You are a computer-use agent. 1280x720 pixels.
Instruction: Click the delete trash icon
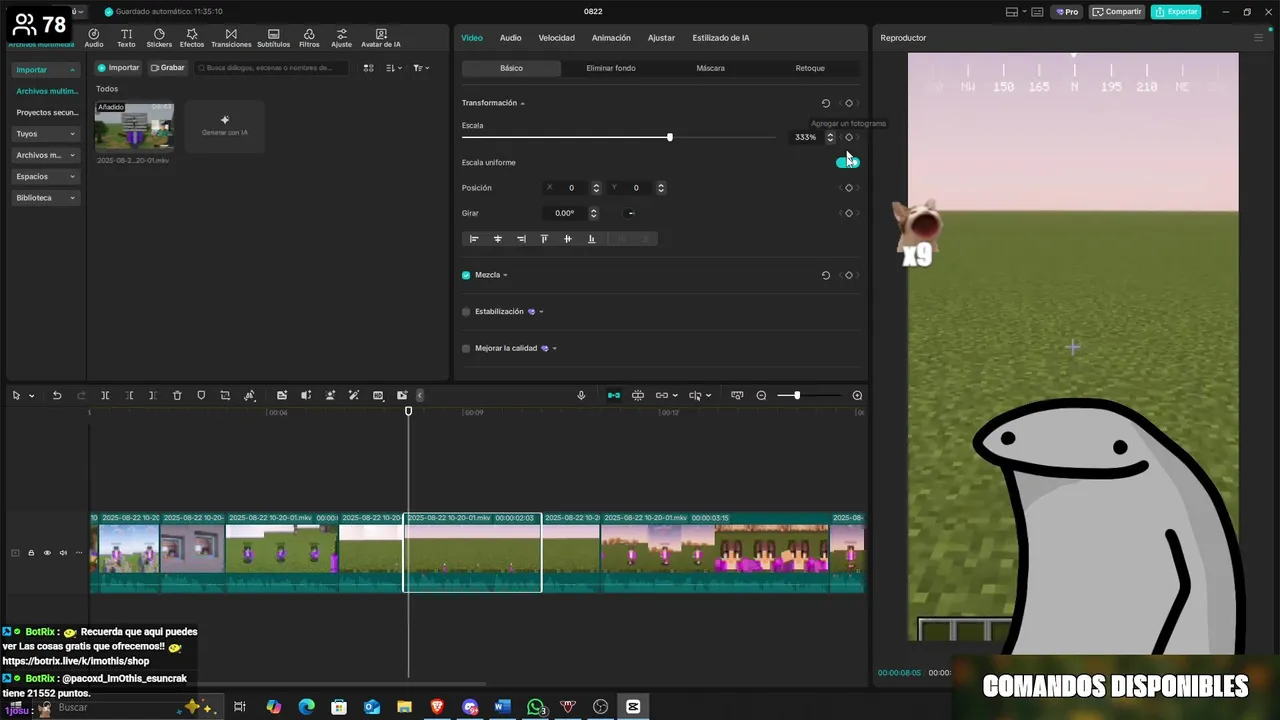click(x=177, y=396)
